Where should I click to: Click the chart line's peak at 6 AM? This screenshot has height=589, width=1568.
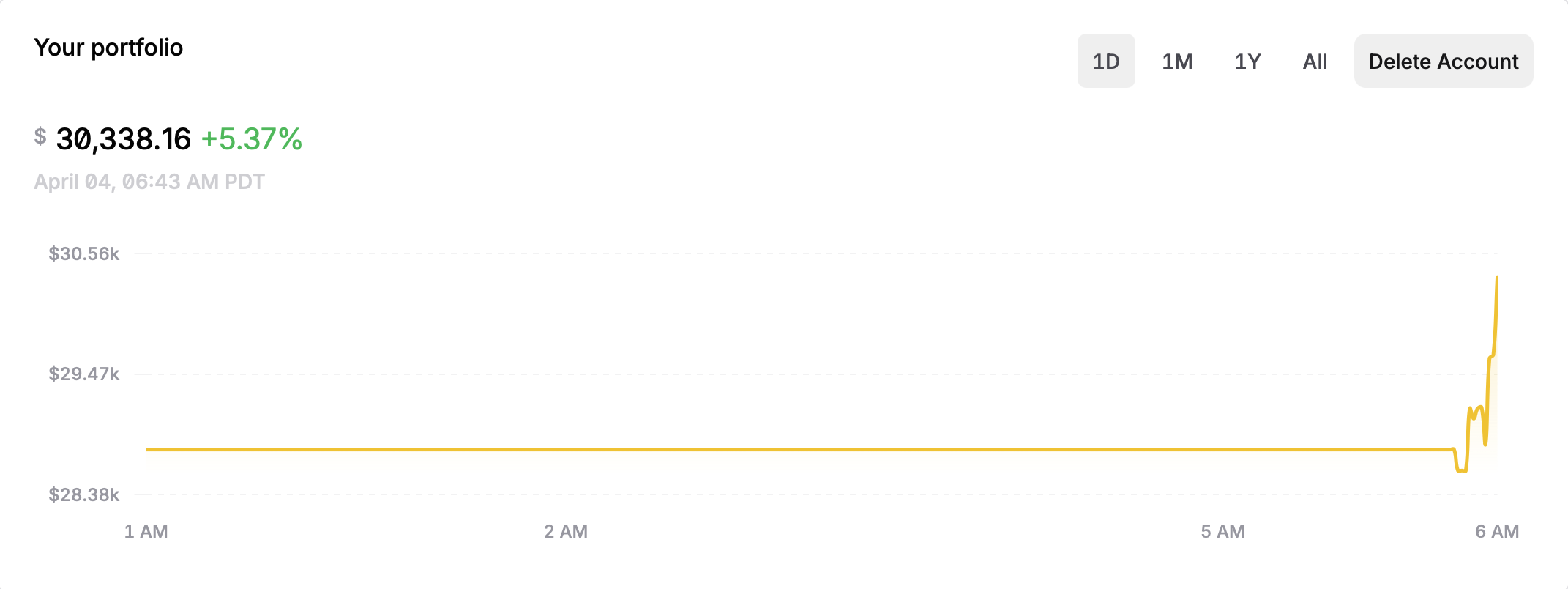[x=1496, y=278]
